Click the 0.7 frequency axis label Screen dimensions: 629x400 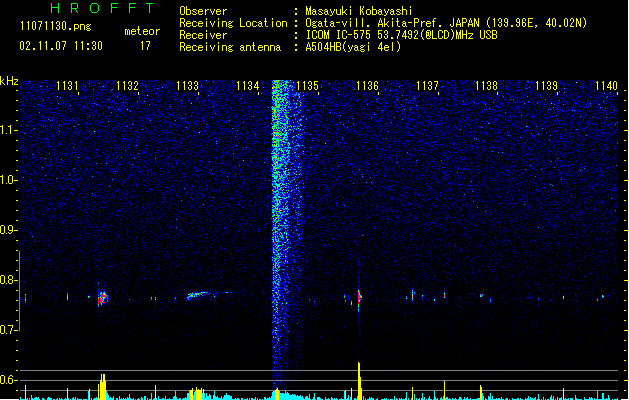8,330
